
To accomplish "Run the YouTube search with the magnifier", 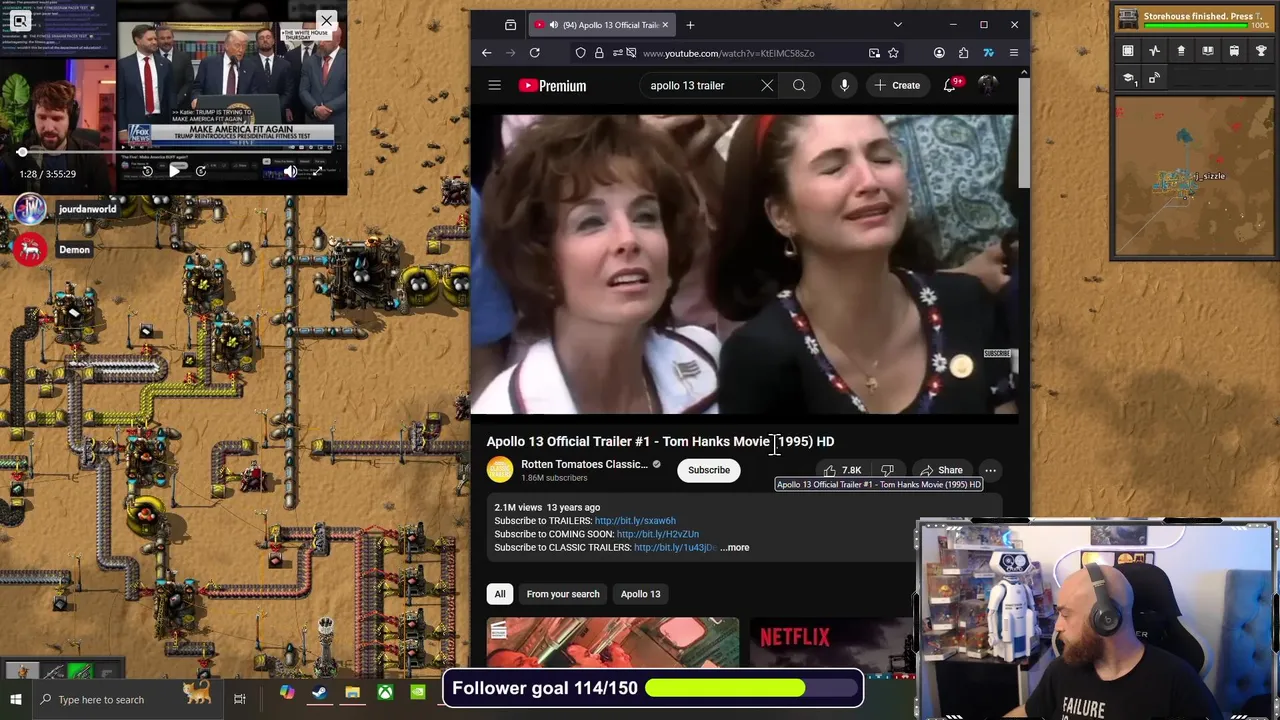I will [x=799, y=86].
